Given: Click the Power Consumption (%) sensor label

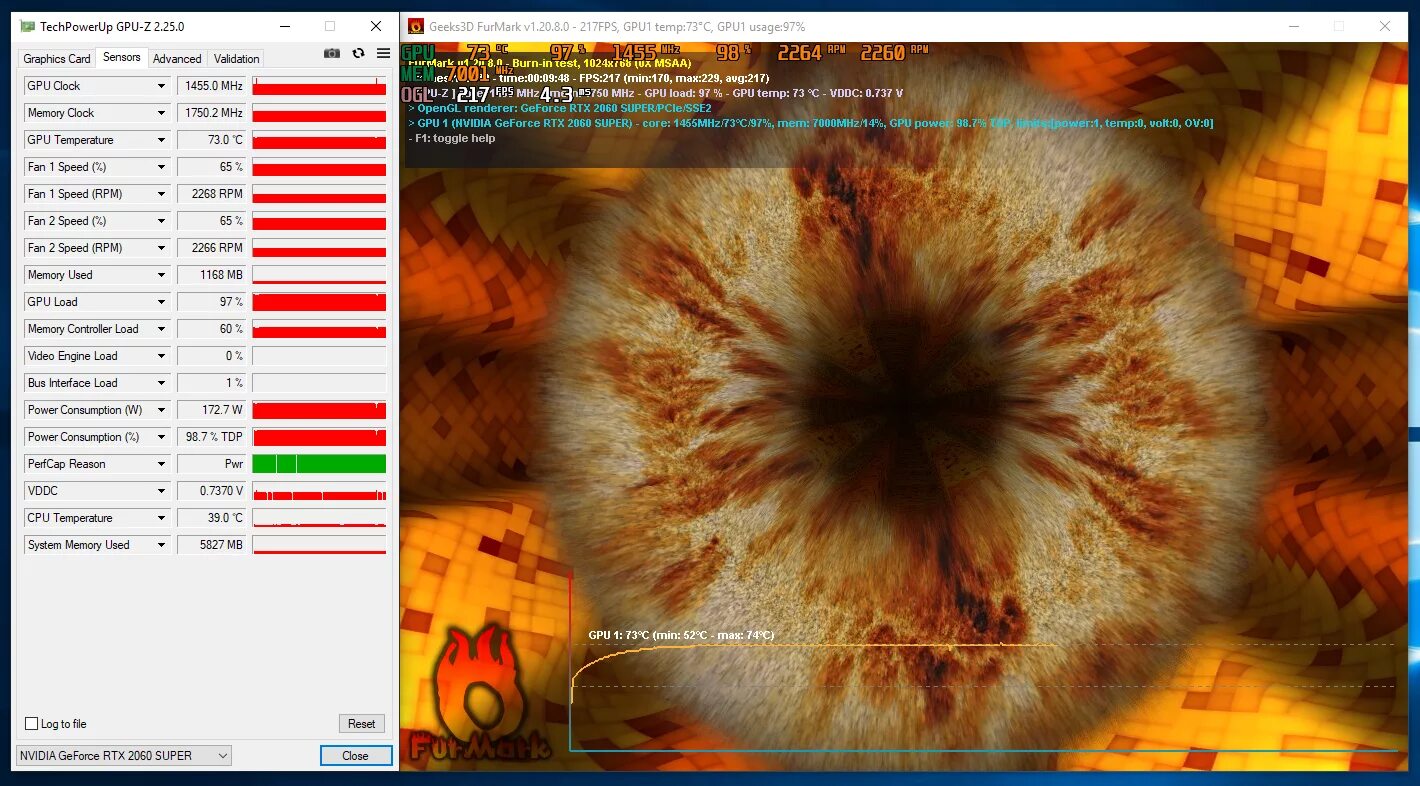Looking at the screenshot, I should click(x=83, y=437).
